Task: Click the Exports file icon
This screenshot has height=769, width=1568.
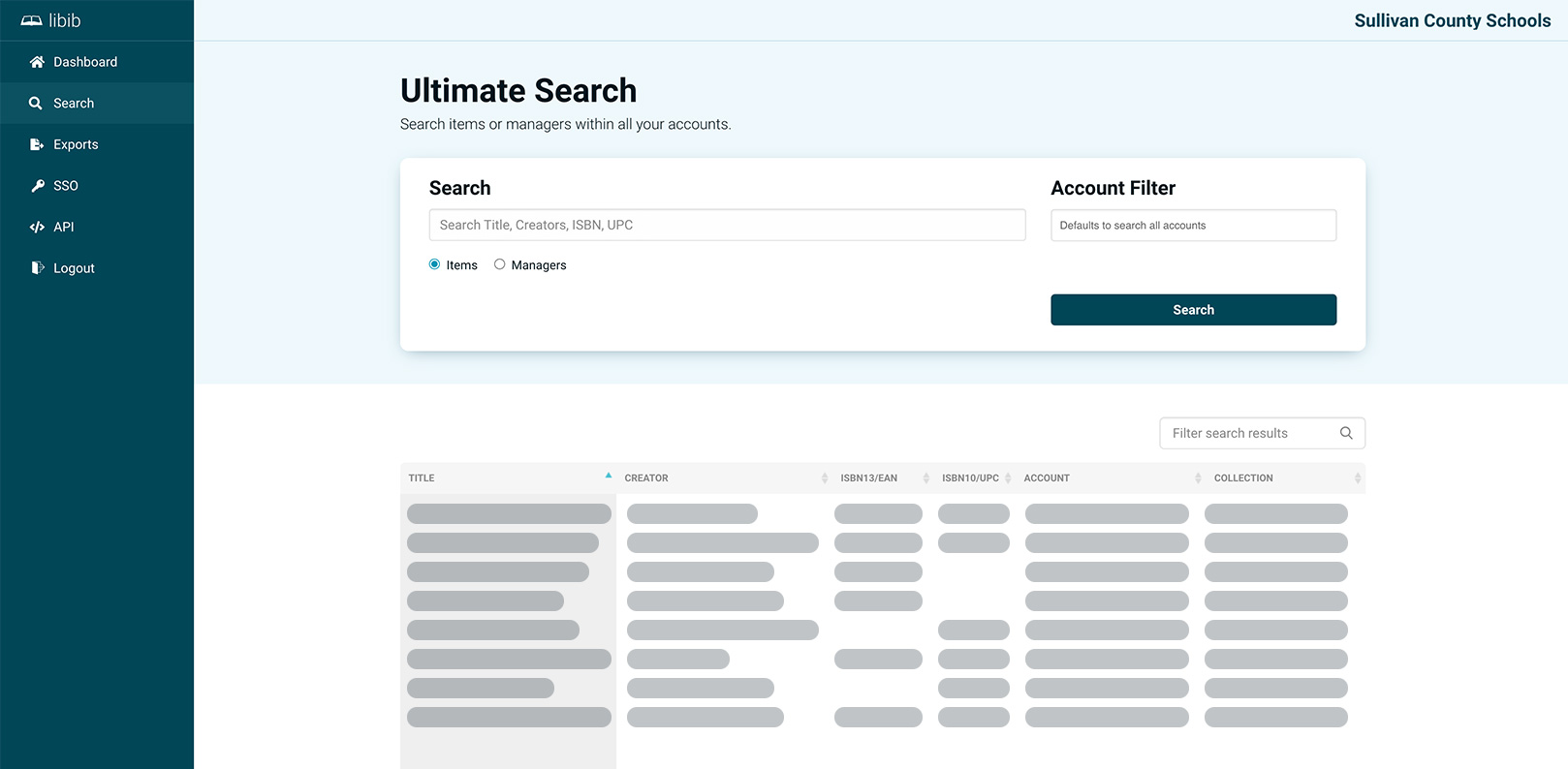Action: pyautogui.click(x=37, y=144)
